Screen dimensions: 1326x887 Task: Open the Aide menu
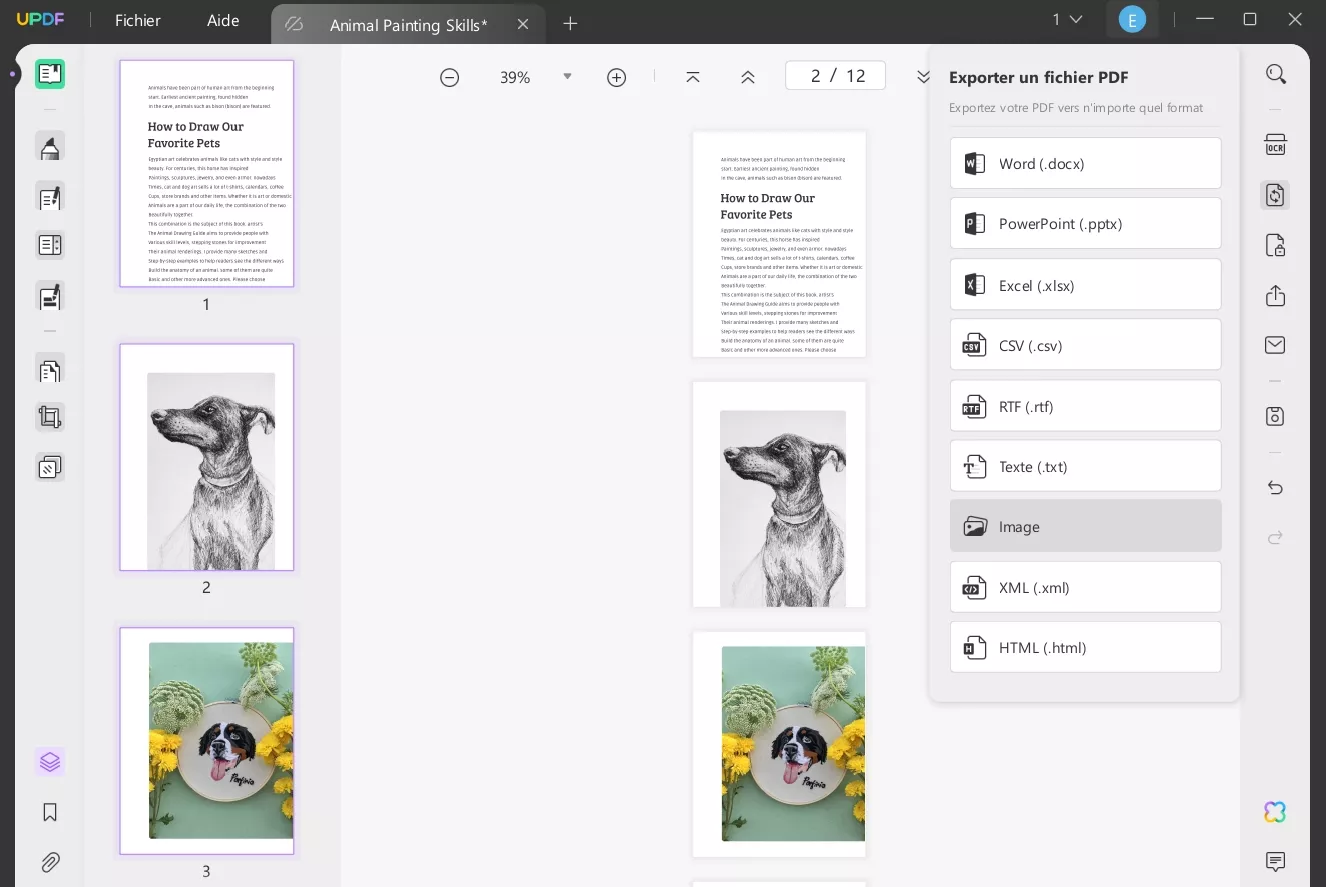[x=222, y=20]
